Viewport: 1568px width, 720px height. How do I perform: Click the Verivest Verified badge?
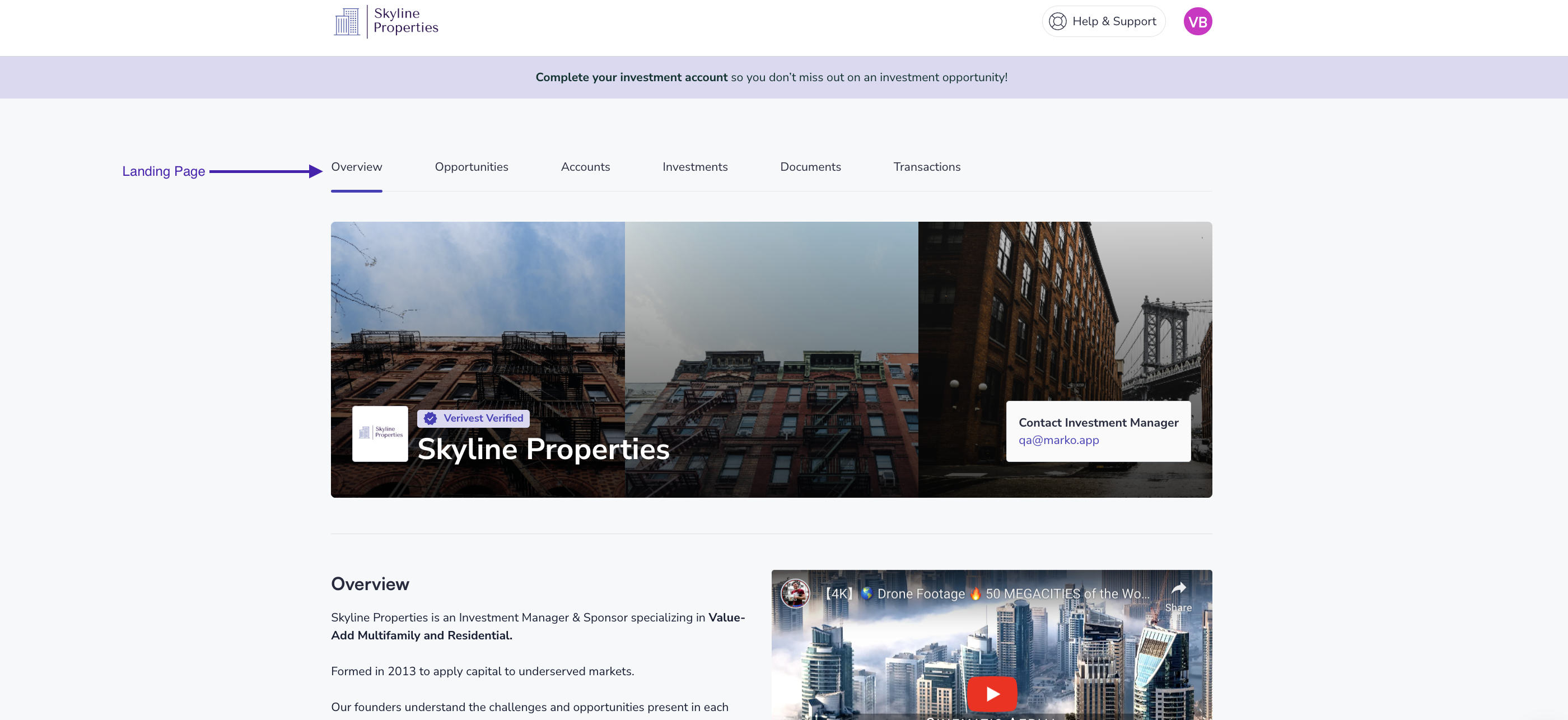pyautogui.click(x=473, y=418)
